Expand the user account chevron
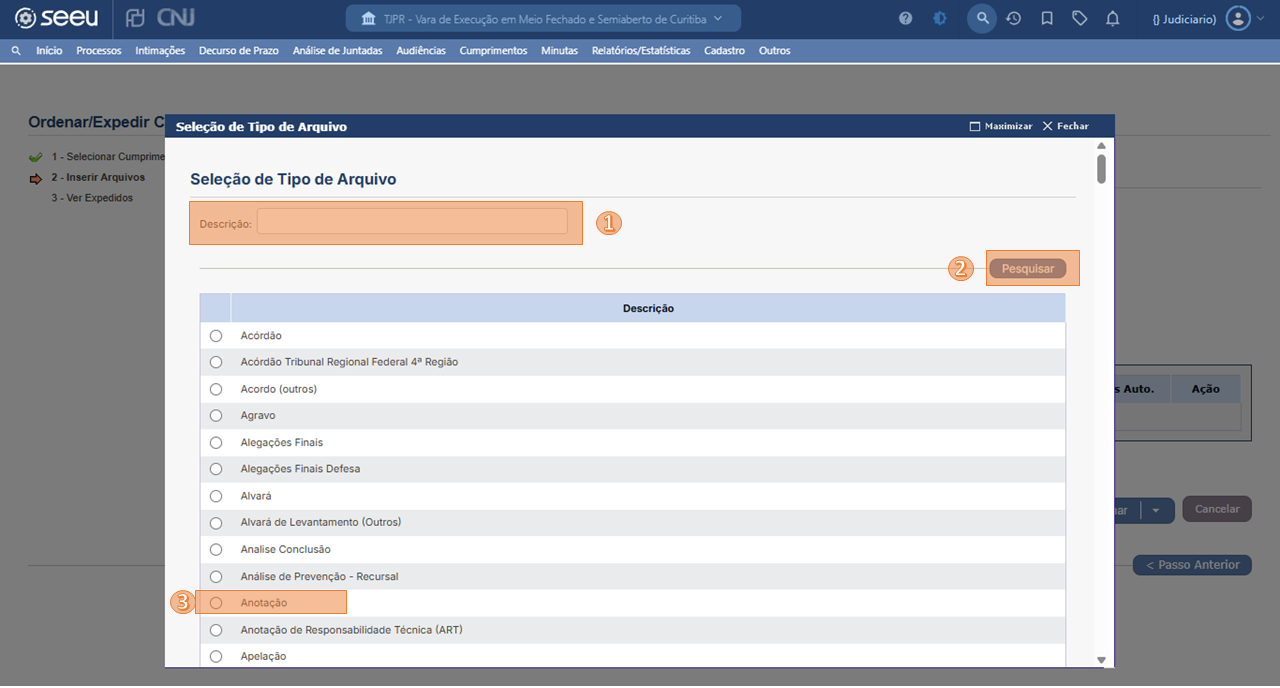 click(1260, 19)
